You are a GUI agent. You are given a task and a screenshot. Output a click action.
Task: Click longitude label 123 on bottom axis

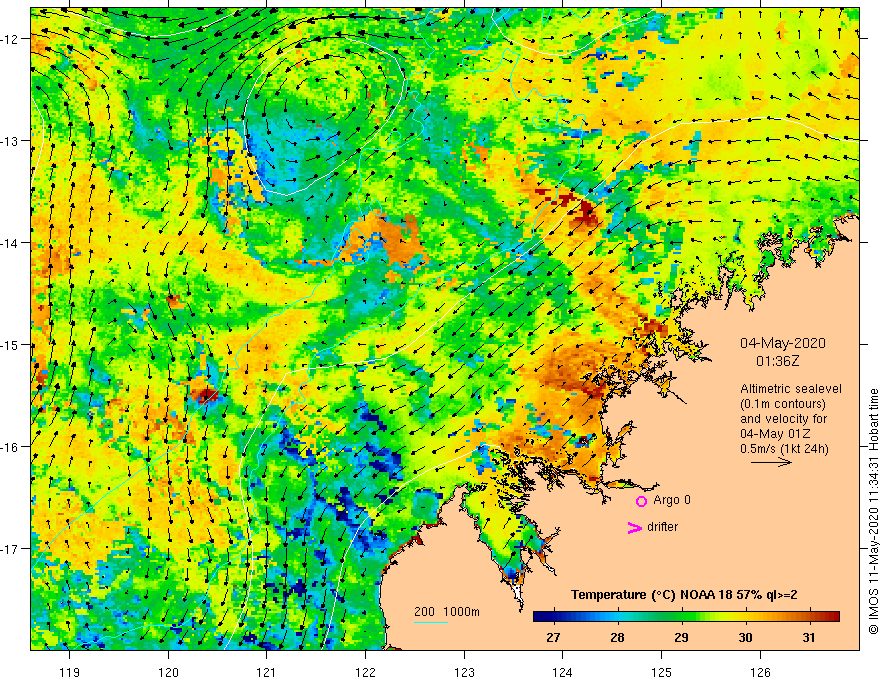point(464,672)
